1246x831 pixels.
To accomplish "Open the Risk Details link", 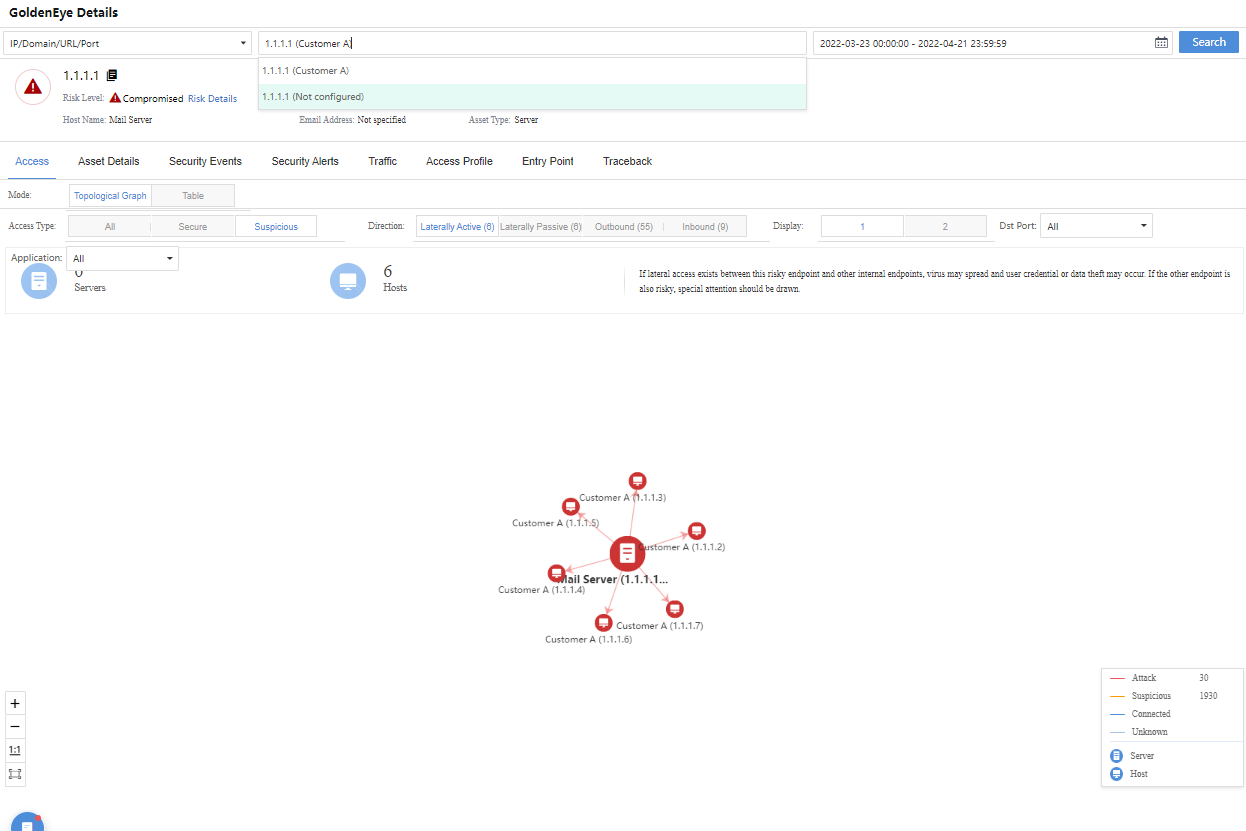I will (213, 99).
